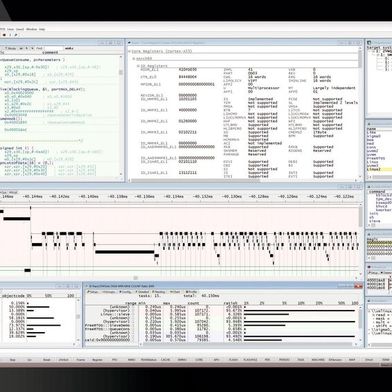Click the third icon in the main toolbar

pos(16,35)
